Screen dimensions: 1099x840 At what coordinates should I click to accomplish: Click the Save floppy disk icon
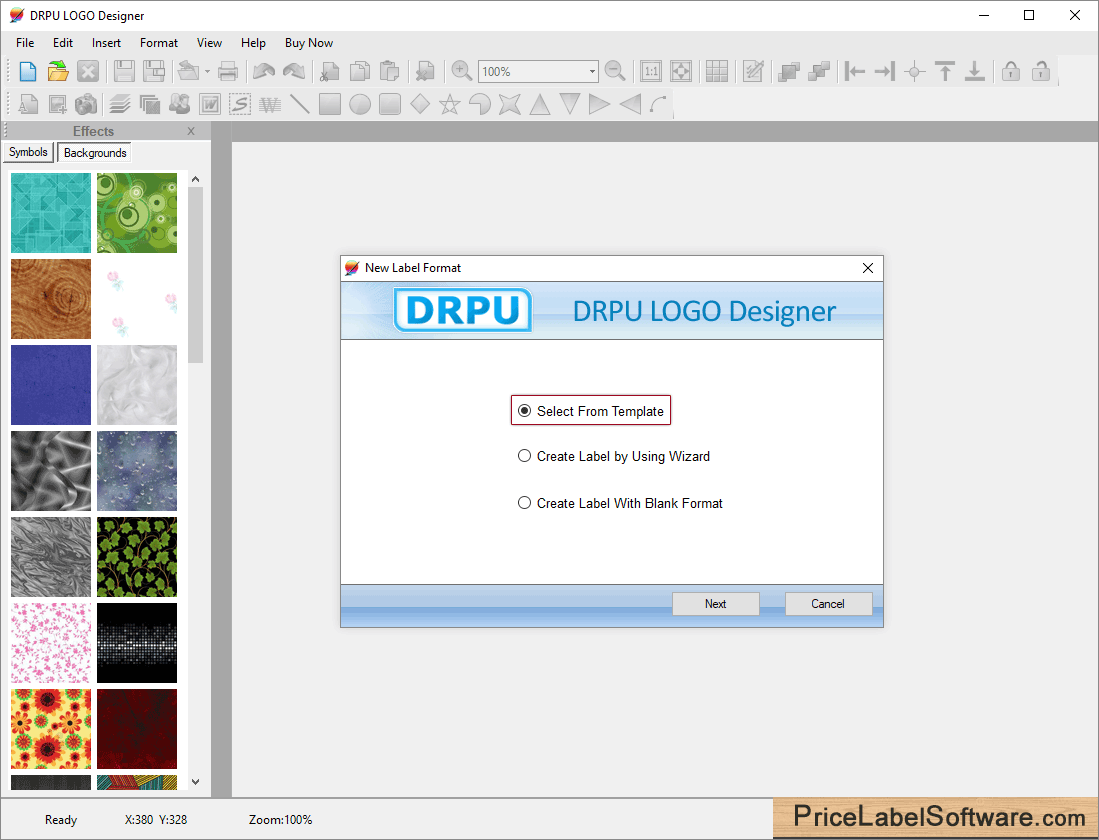124,72
